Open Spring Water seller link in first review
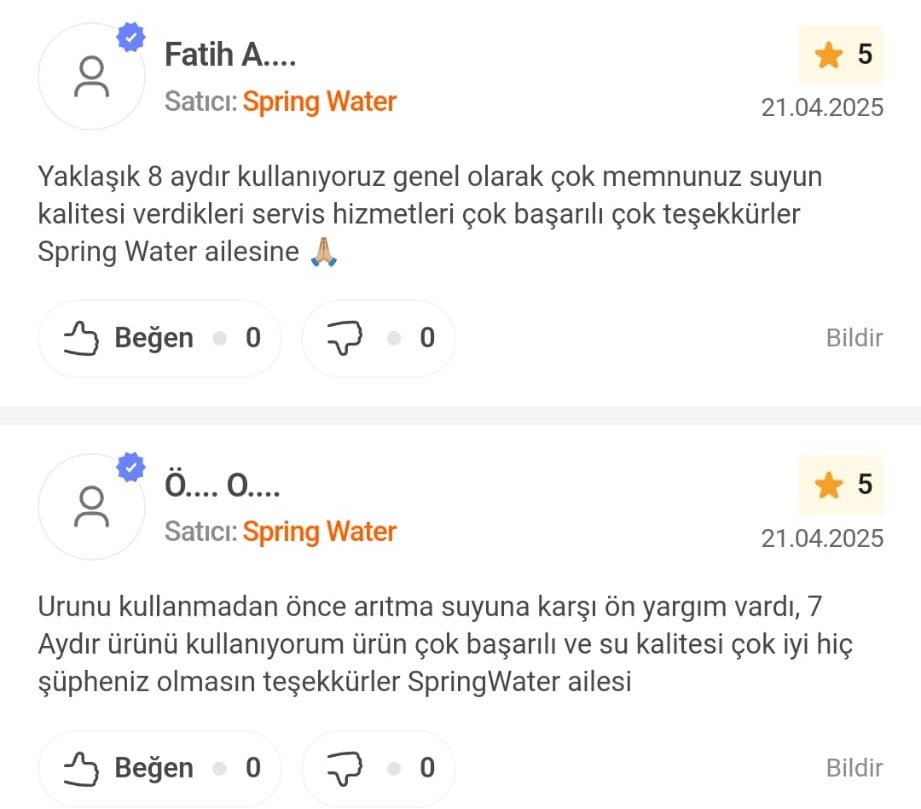921x809 pixels. [x=320, y=102]
